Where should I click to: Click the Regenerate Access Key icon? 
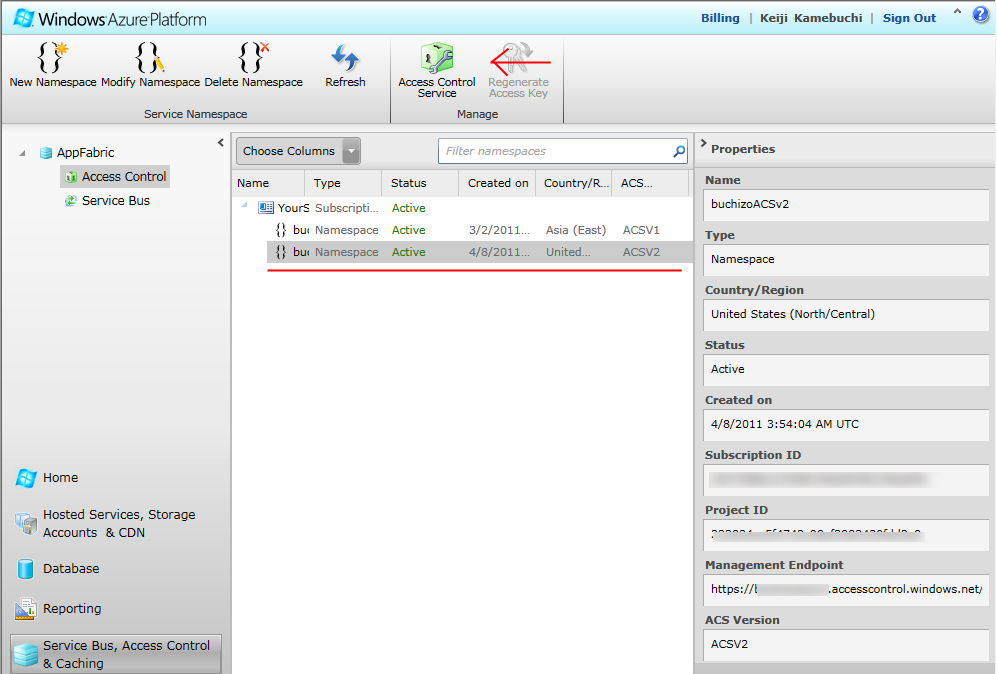click(x=518, y=58)
